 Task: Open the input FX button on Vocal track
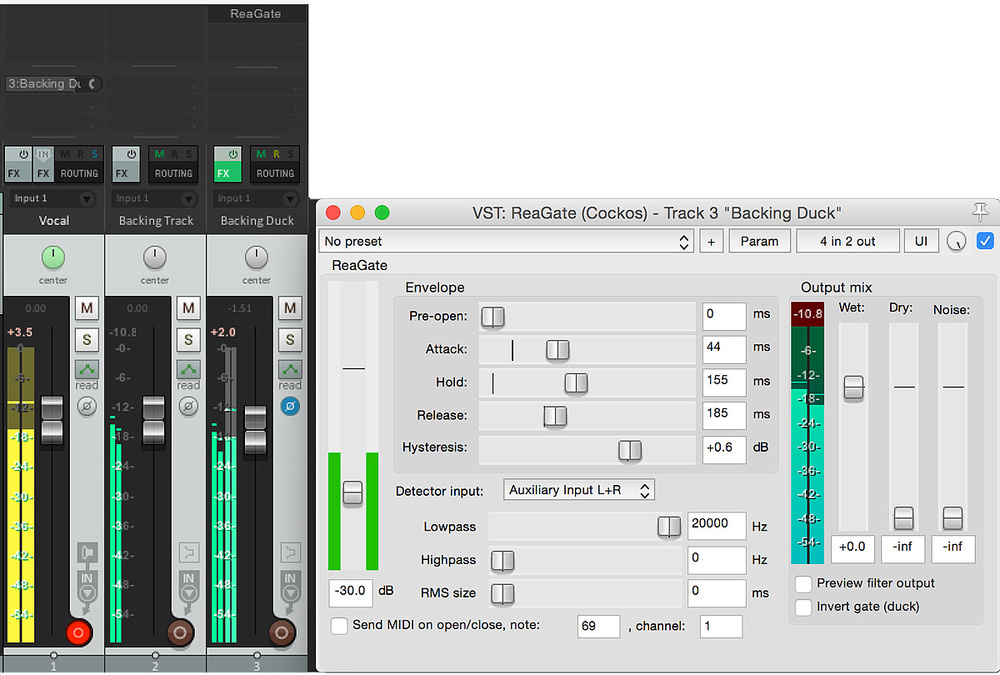click(x=43, y=164)
